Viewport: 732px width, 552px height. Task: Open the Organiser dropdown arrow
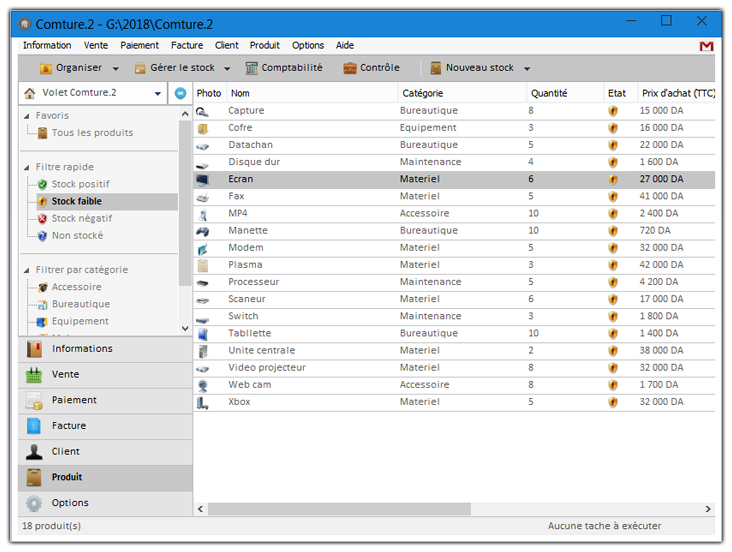116,69
